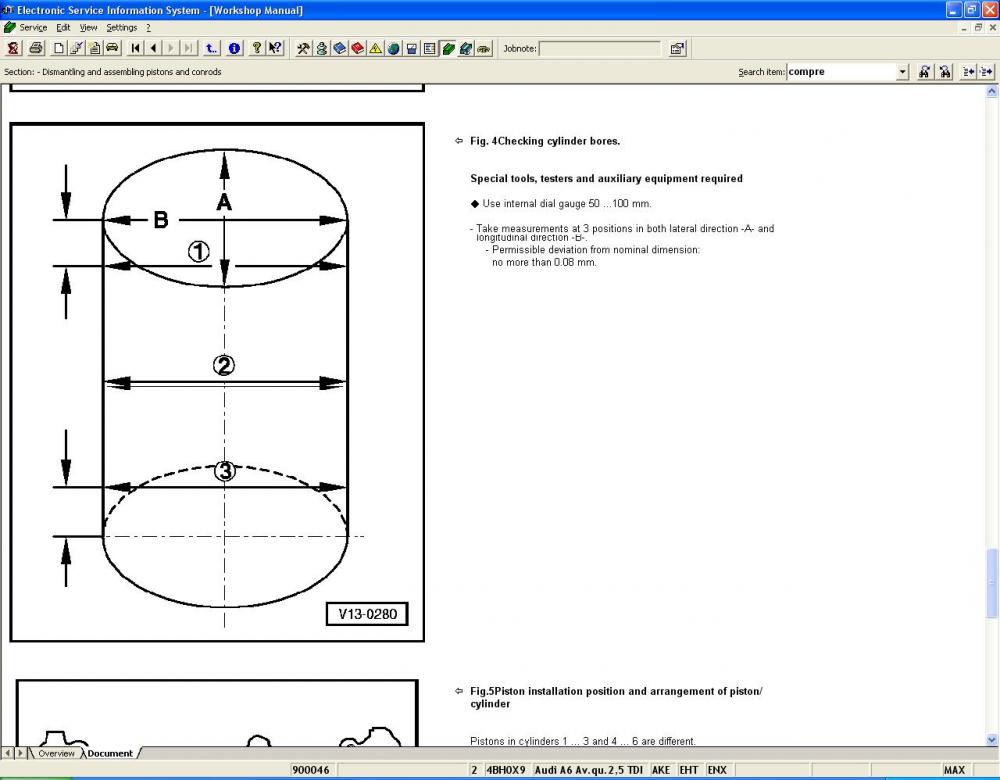Click the car icon in toolbar

point(112,48)
